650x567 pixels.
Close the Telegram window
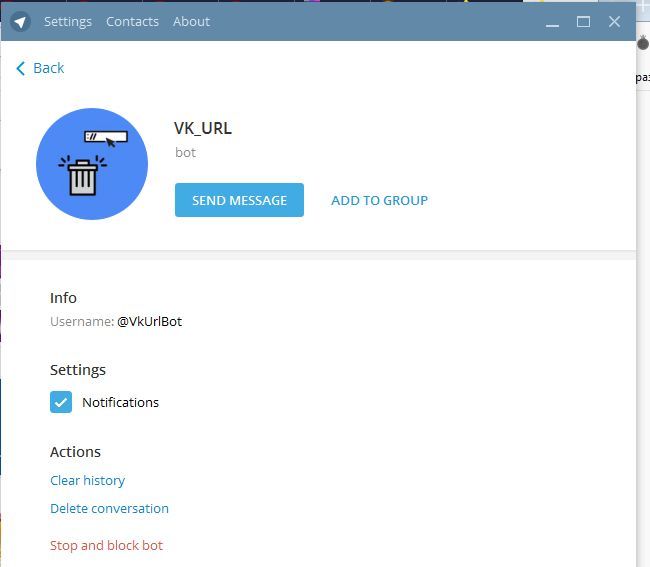click(x=614, y=22)
